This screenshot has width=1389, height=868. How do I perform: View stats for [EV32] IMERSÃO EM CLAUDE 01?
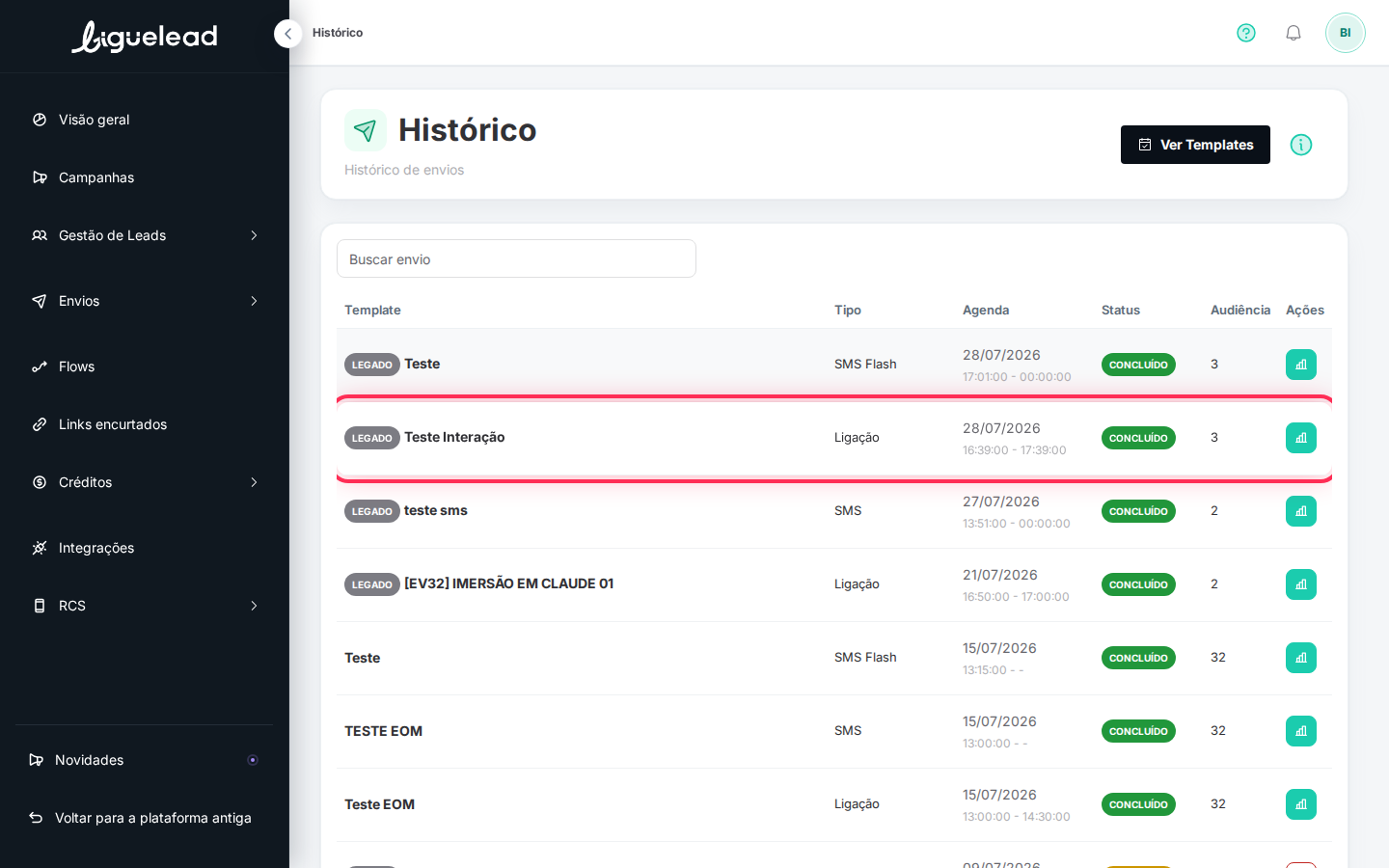click(x=1301, y=584)
